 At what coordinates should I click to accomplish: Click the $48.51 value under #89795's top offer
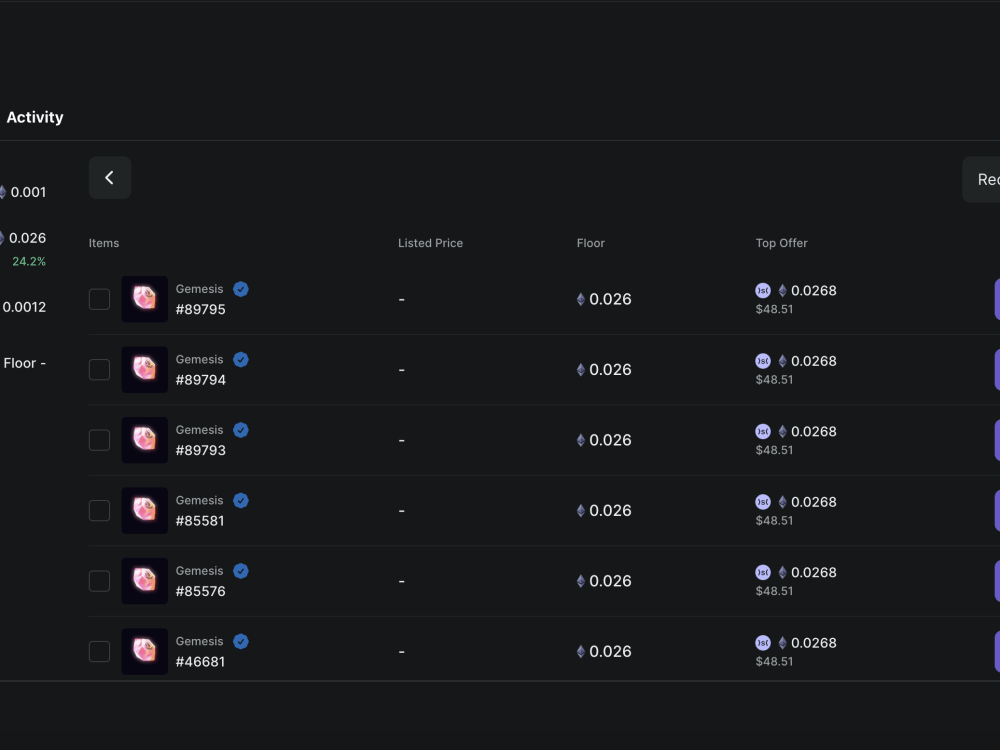[x=773, y=309]
